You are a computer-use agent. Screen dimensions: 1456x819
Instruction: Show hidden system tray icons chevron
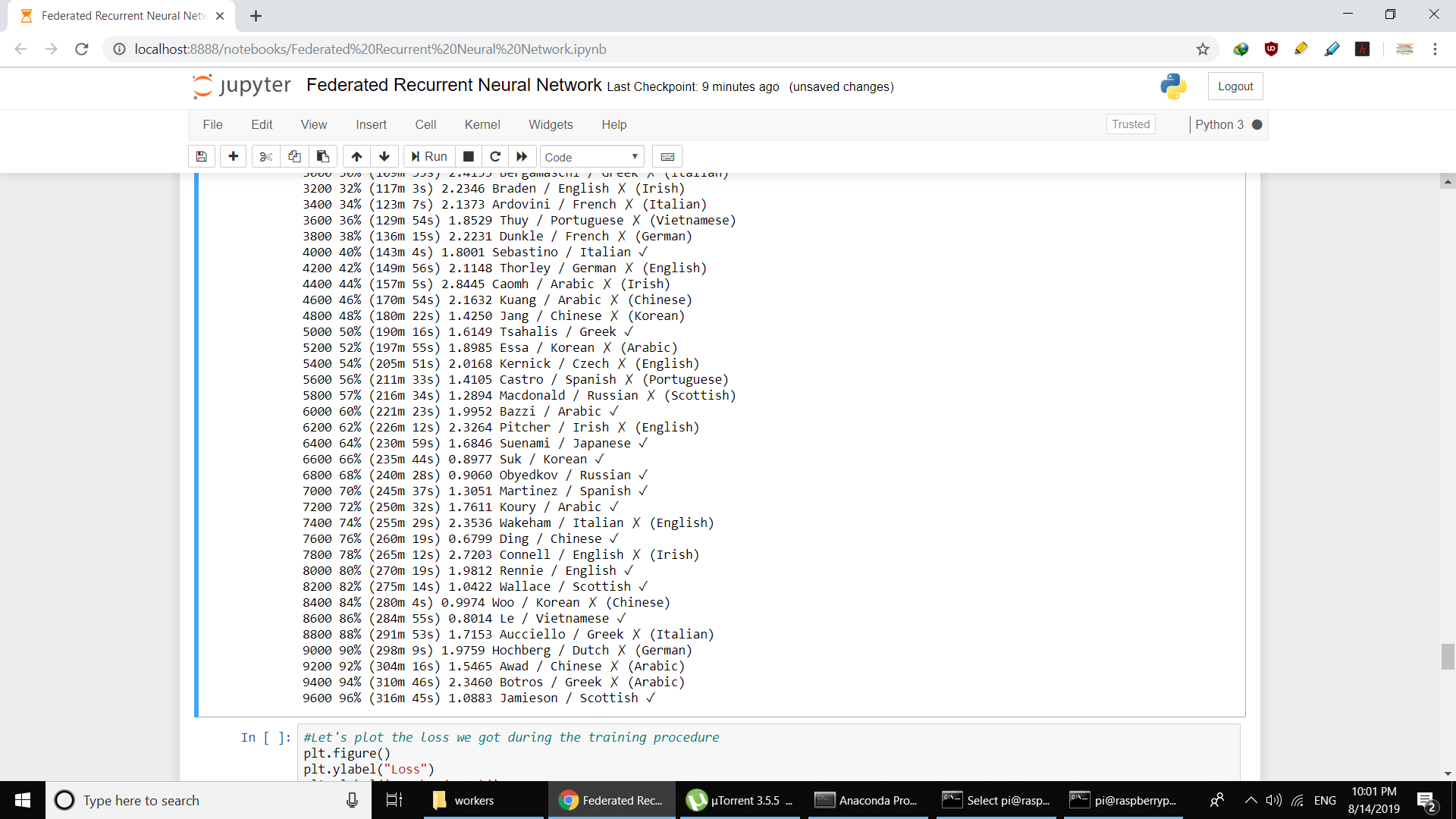pos(1250,801)
